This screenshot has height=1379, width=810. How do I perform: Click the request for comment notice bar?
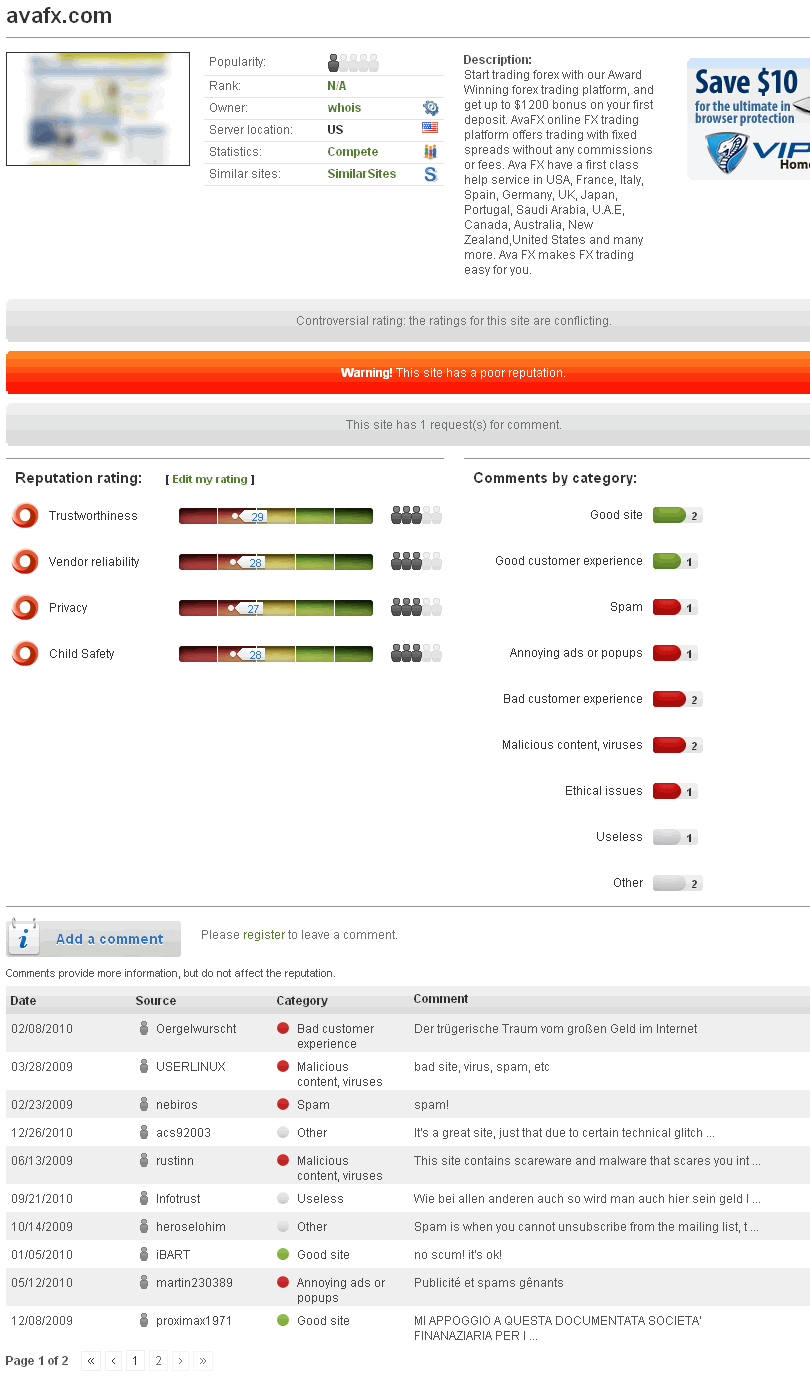click(x=408, y=425)
